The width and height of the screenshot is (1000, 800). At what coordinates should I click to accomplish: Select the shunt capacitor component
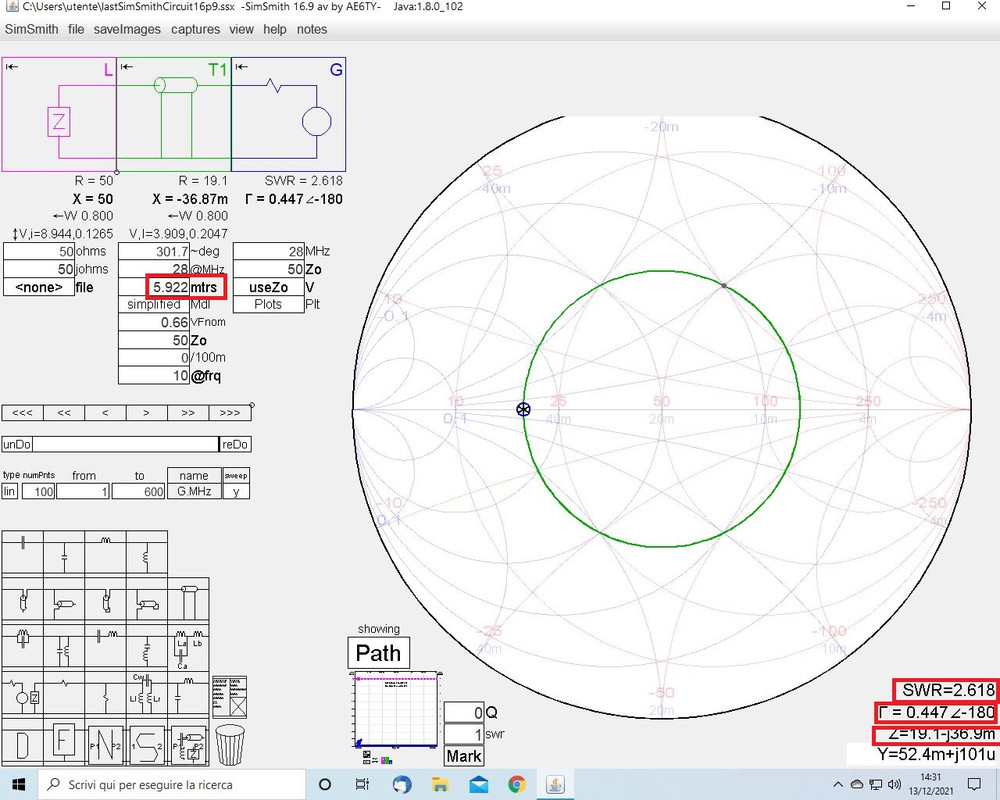tap(64, 554)
